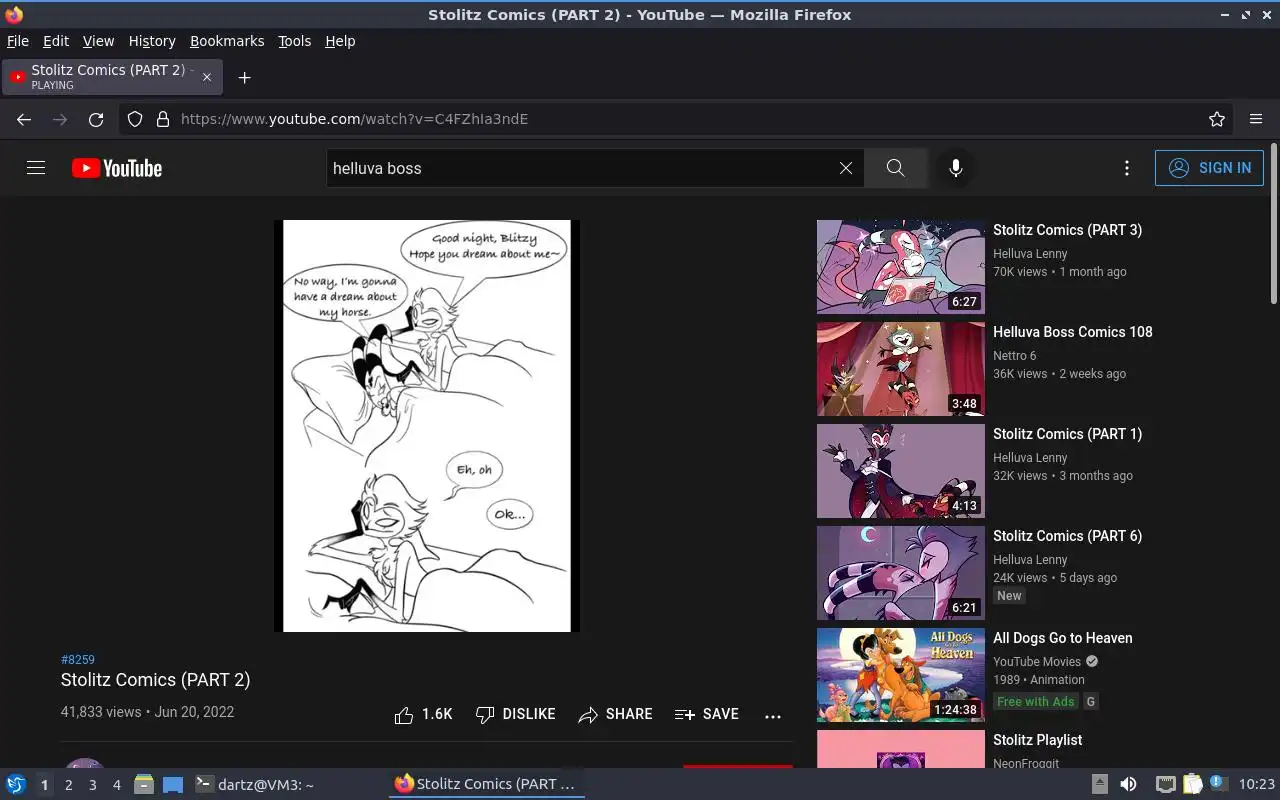This screenshot has width=1280, height=800.
Task: Start voice search with the microphone icon
Action: [956, 168]
